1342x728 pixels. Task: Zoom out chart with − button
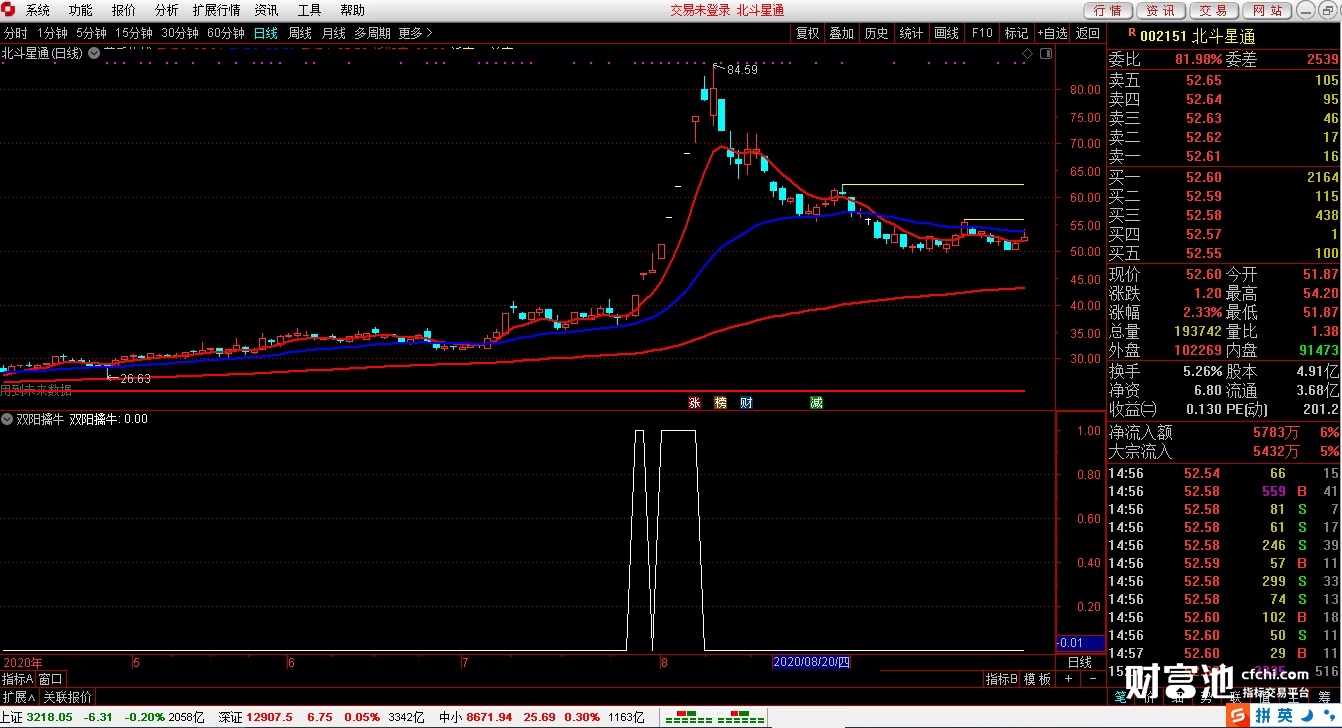[x=1091, y=679]
